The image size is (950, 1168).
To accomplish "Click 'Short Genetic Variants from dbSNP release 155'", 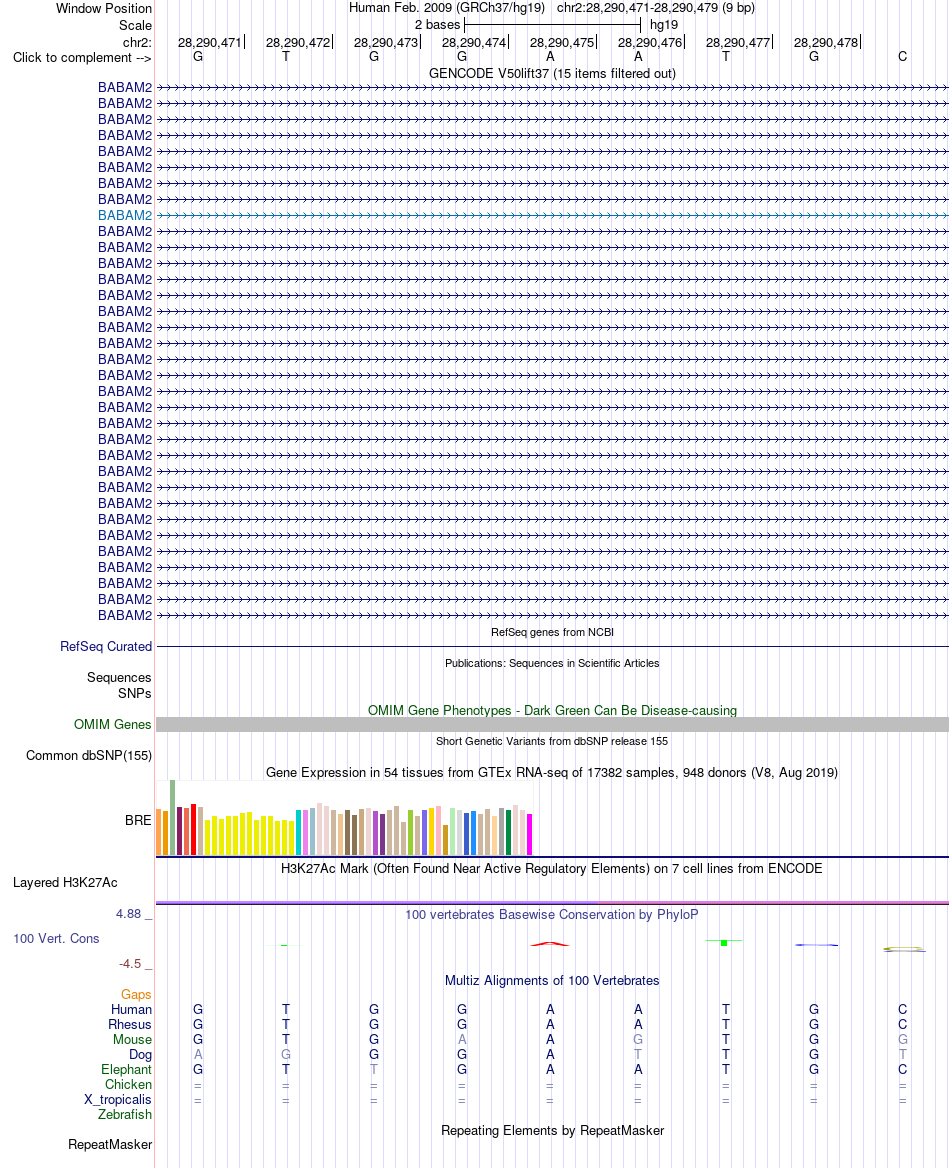I will coord(552,741).
